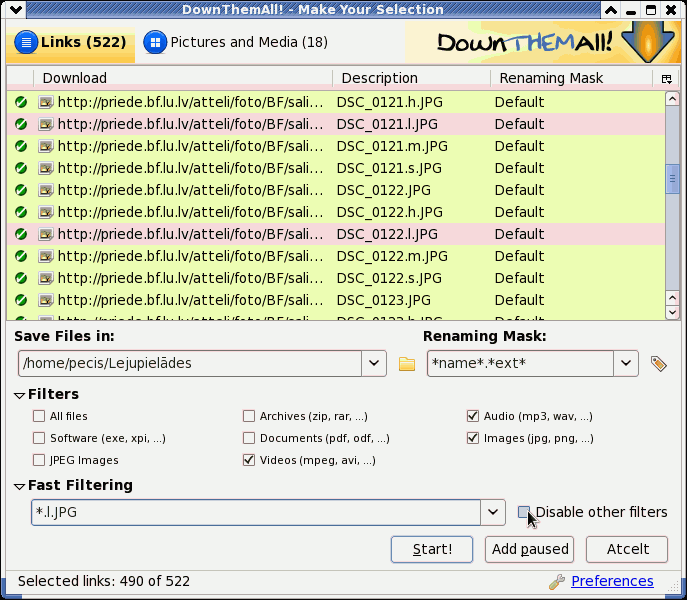The width and height of the screenshot is (687, 600).
Task: Toggle green check icon for DSC_0122.s.JPG row
Action: [21, 278]
